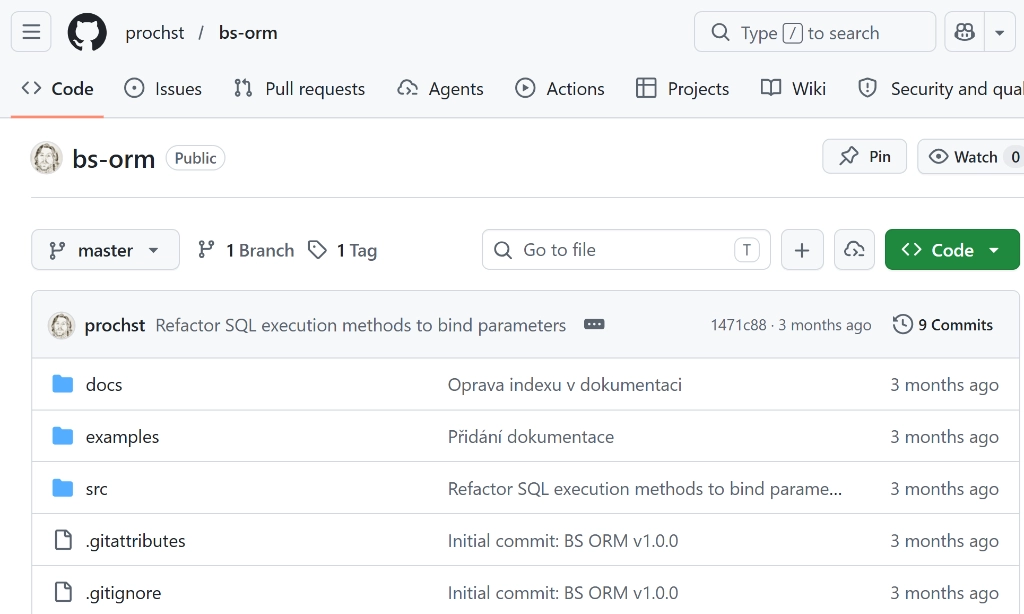Click the bs-orm repository title

click(x=114, y=159)
